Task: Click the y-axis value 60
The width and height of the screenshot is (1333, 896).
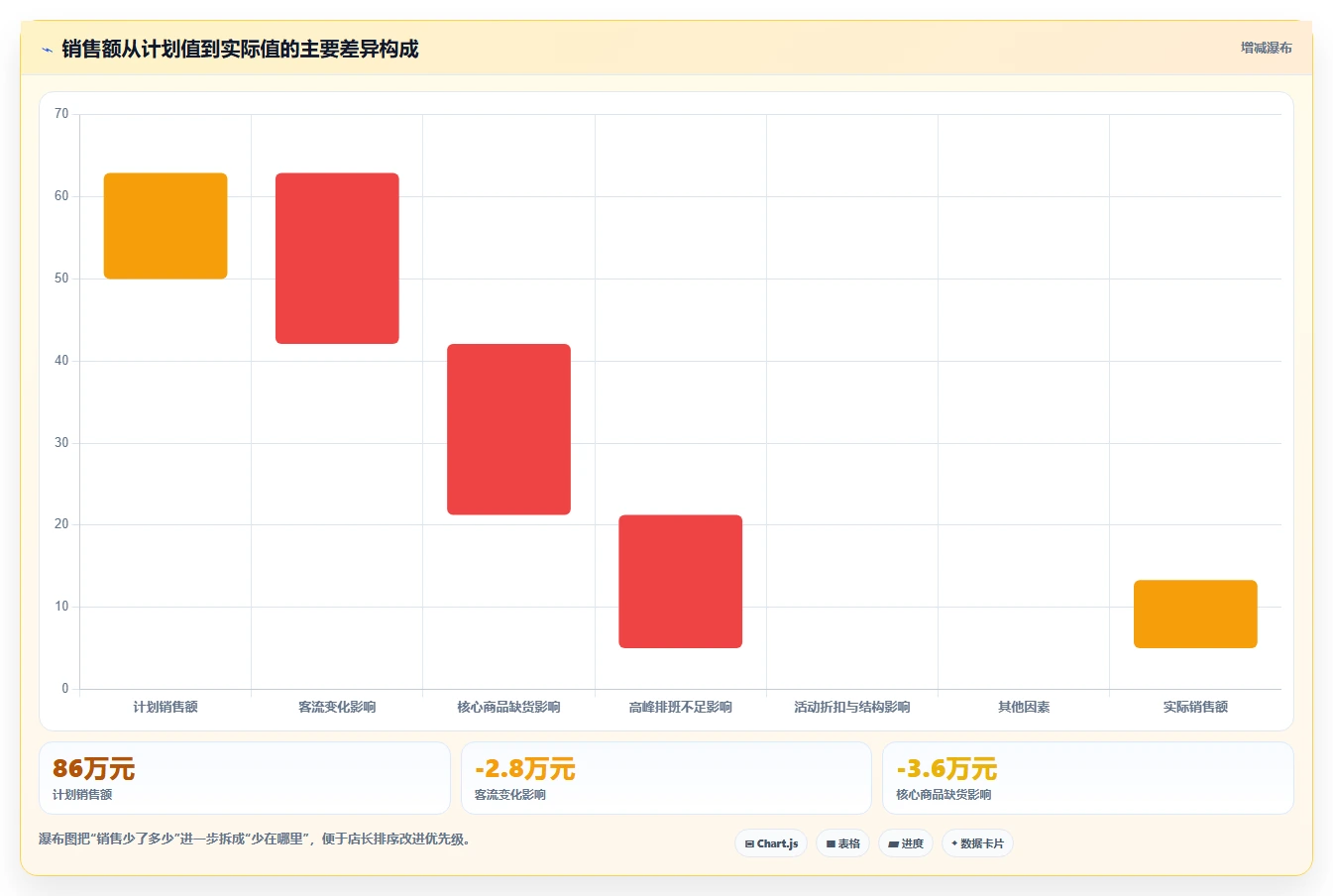Action: (x=61, y=196)
